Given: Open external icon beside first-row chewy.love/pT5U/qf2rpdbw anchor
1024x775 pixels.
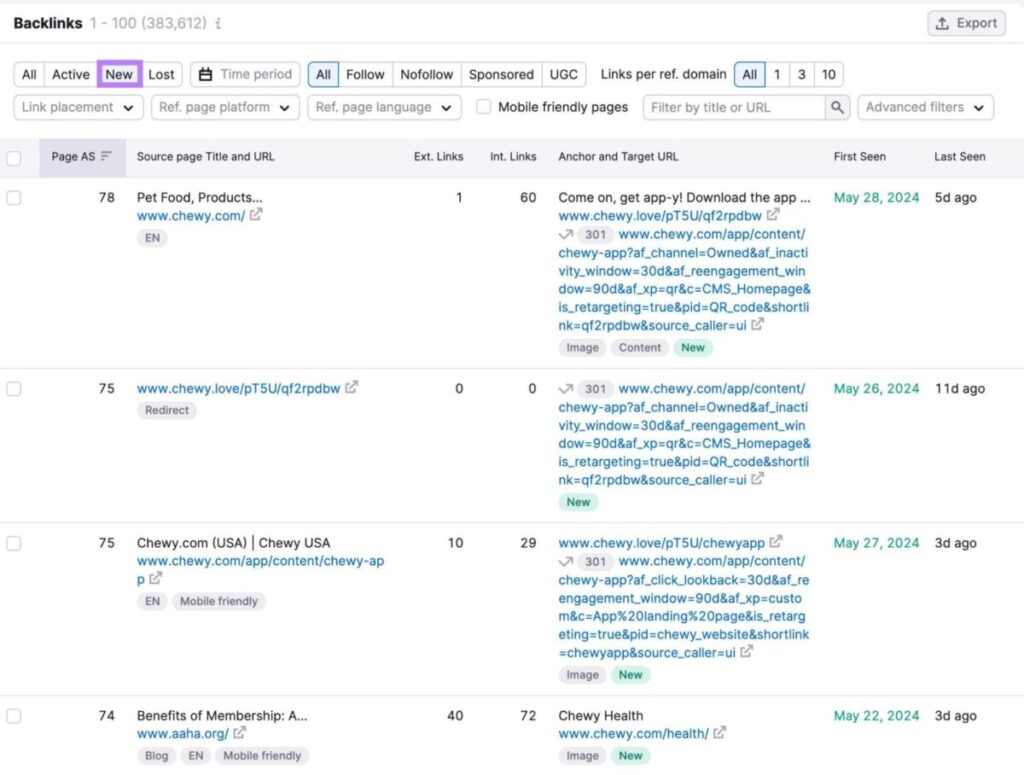Looking at the screenshot, I should click(773, 215).
